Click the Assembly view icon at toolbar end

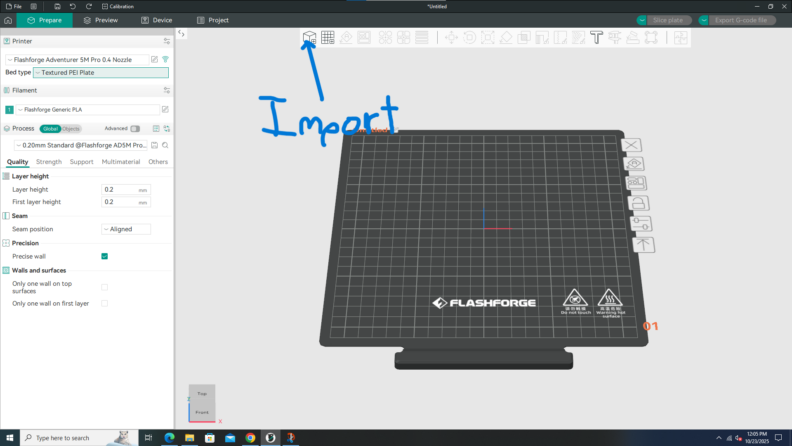680,37
